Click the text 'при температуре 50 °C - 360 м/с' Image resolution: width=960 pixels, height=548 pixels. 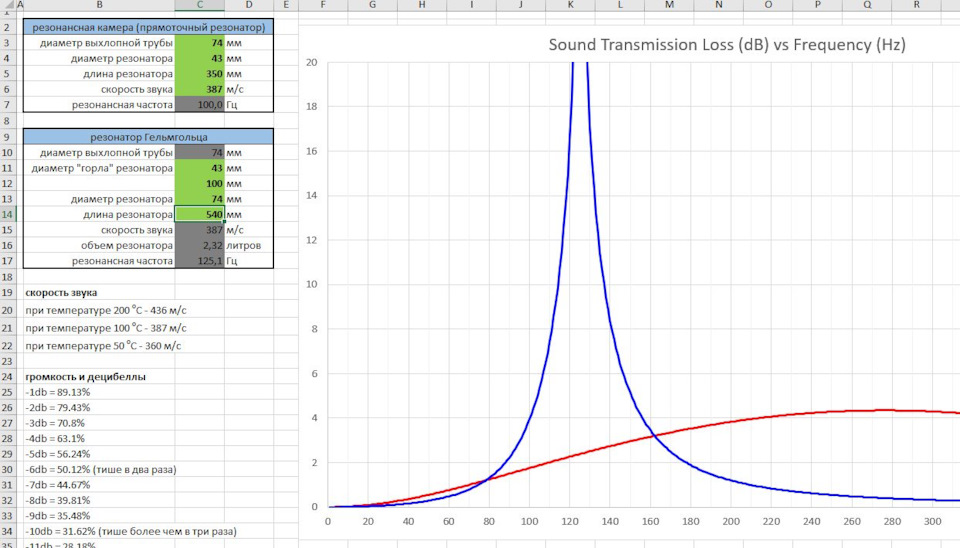click(x=103, y=346)
